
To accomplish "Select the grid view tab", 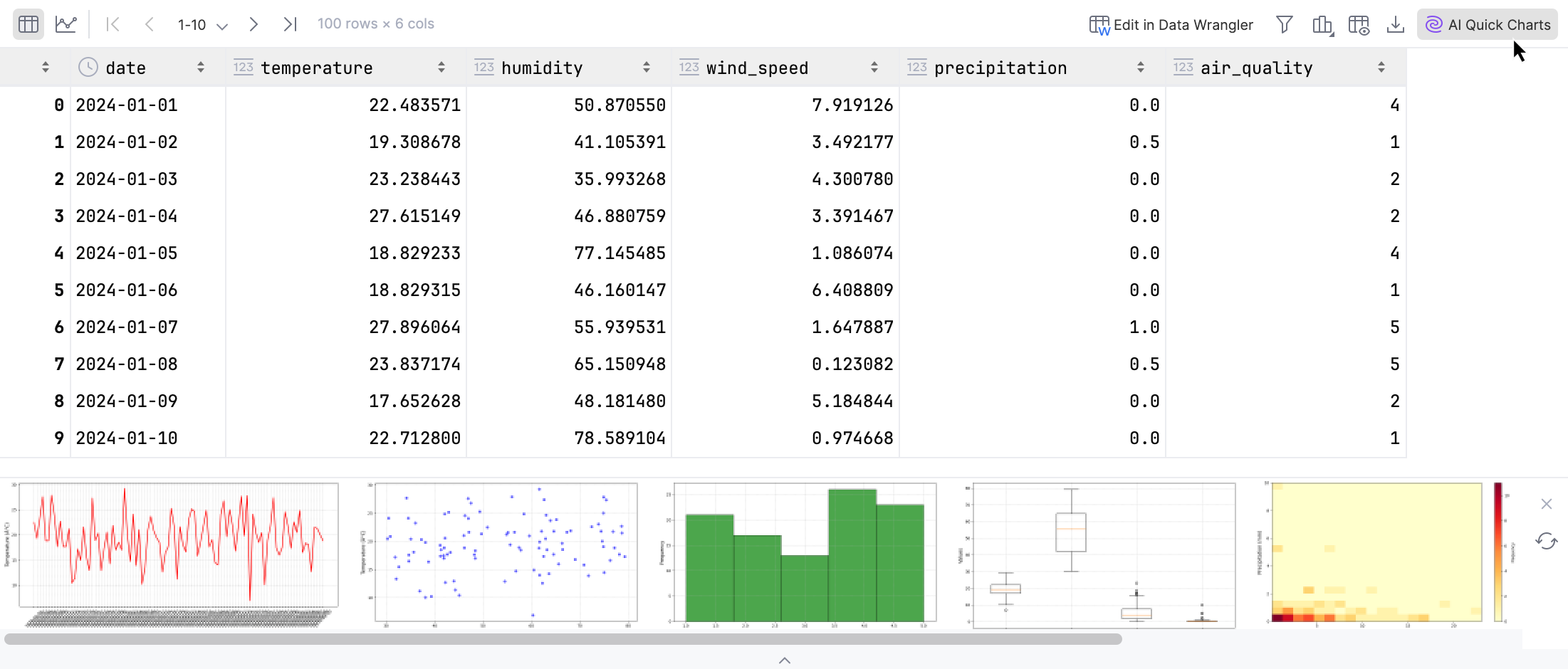I will (28, 23).
